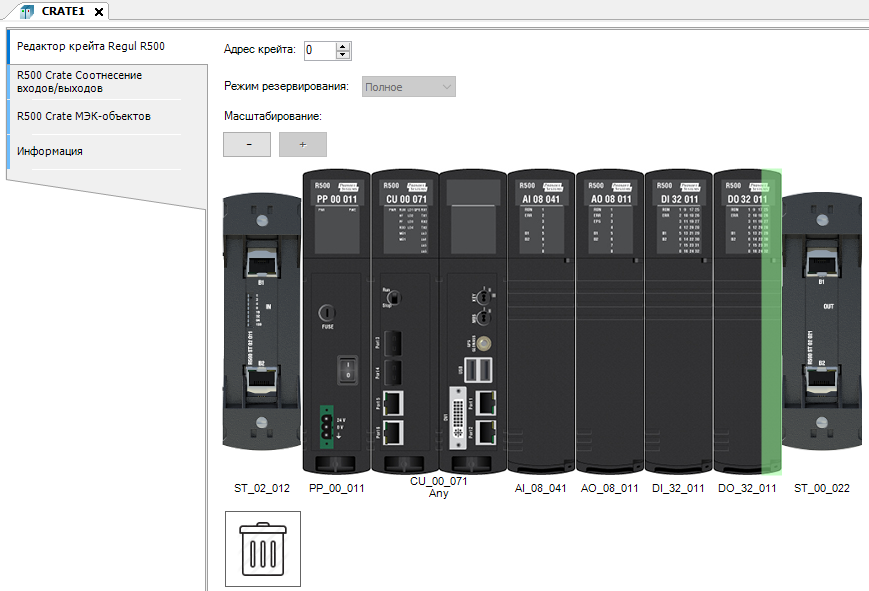869x591 pixels.
Task: Decrease crate address with down arrow
Action: point(343,54)
